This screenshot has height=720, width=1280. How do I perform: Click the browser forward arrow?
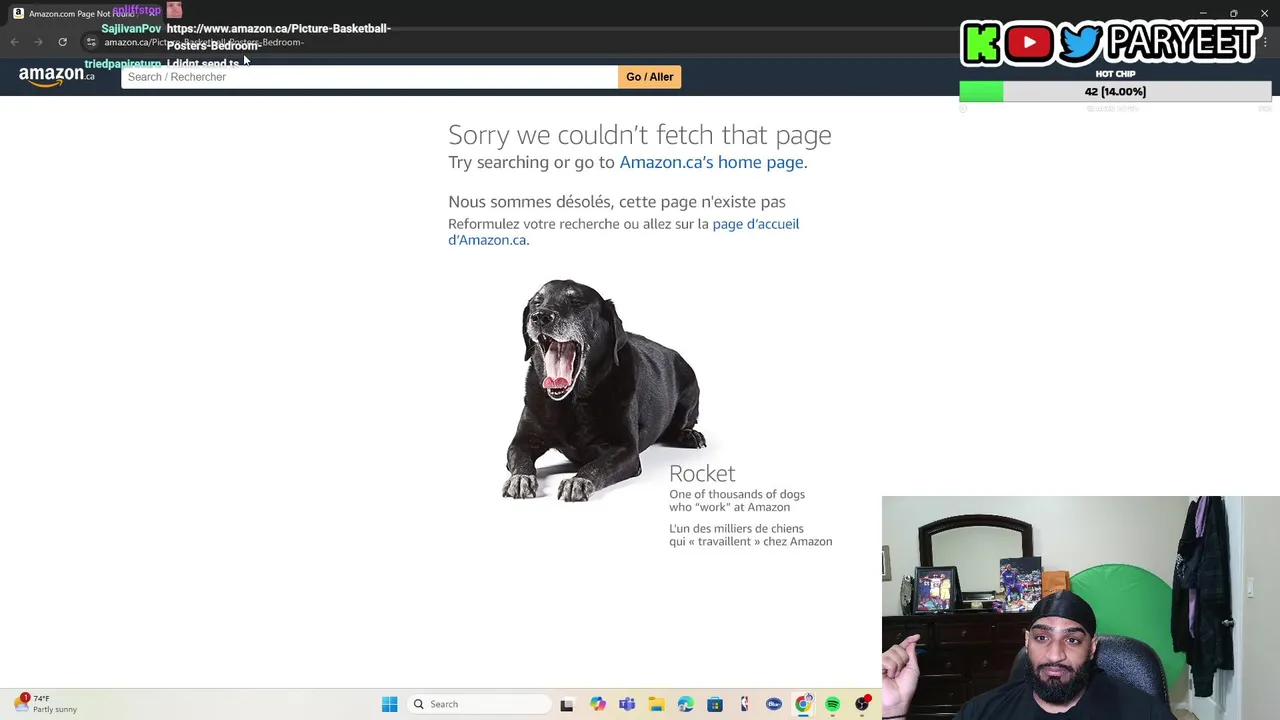coord(38,42)
